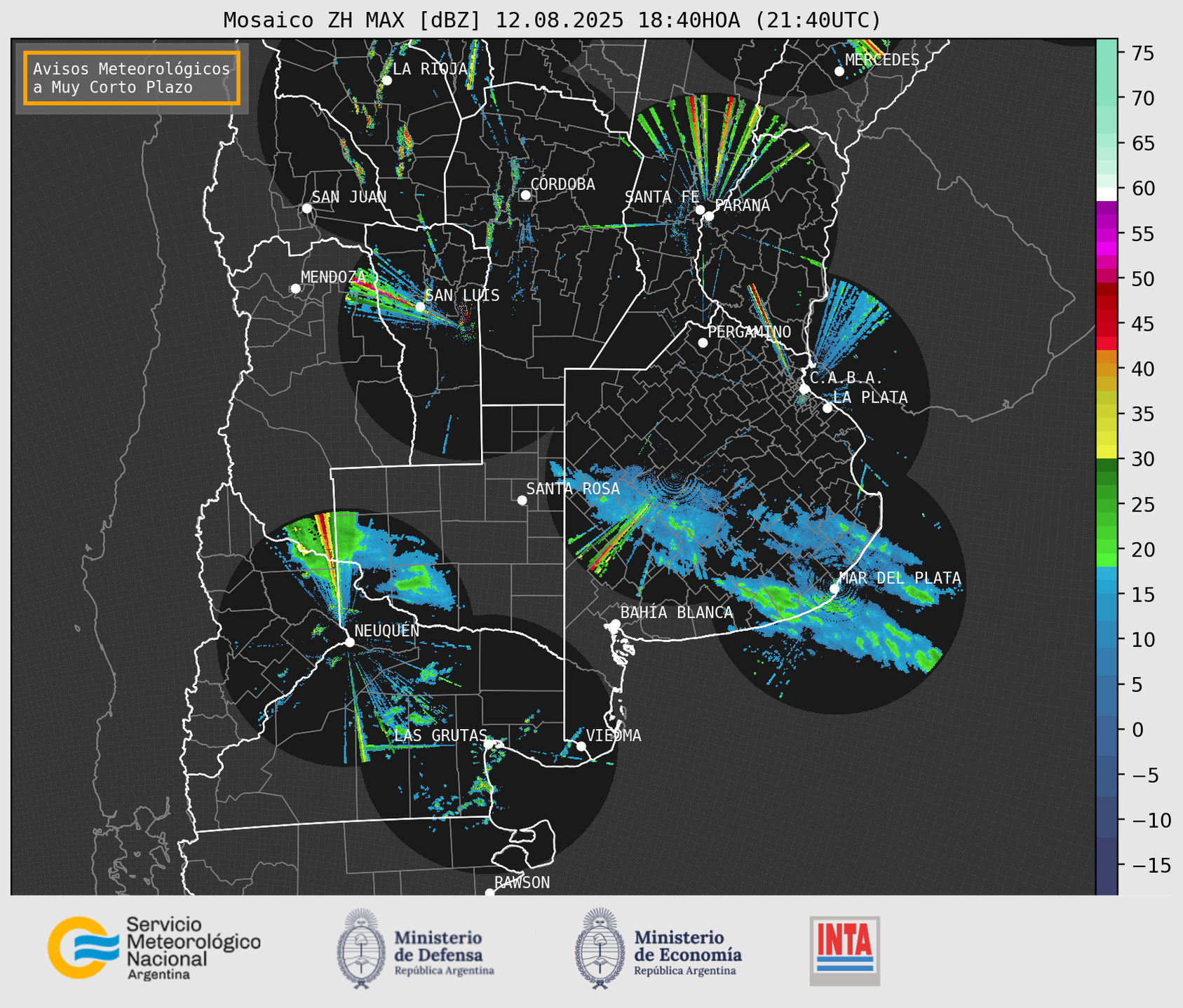
Task: Click the MAR DEL PLATA label text
Action: pyautogui.click(x=900, y=578)
